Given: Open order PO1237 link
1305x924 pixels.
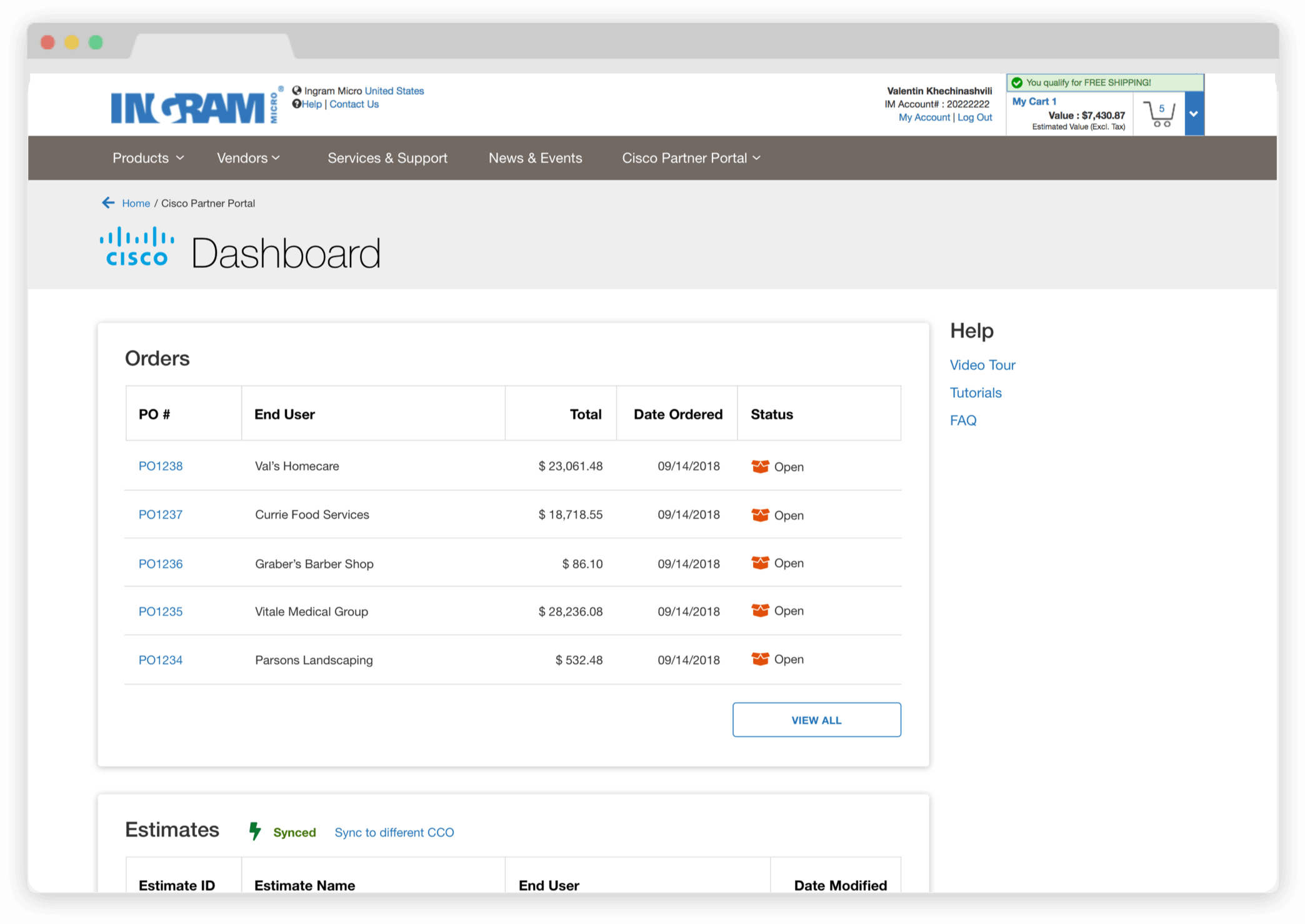Looking at the screenshot, I should [161, 515].
